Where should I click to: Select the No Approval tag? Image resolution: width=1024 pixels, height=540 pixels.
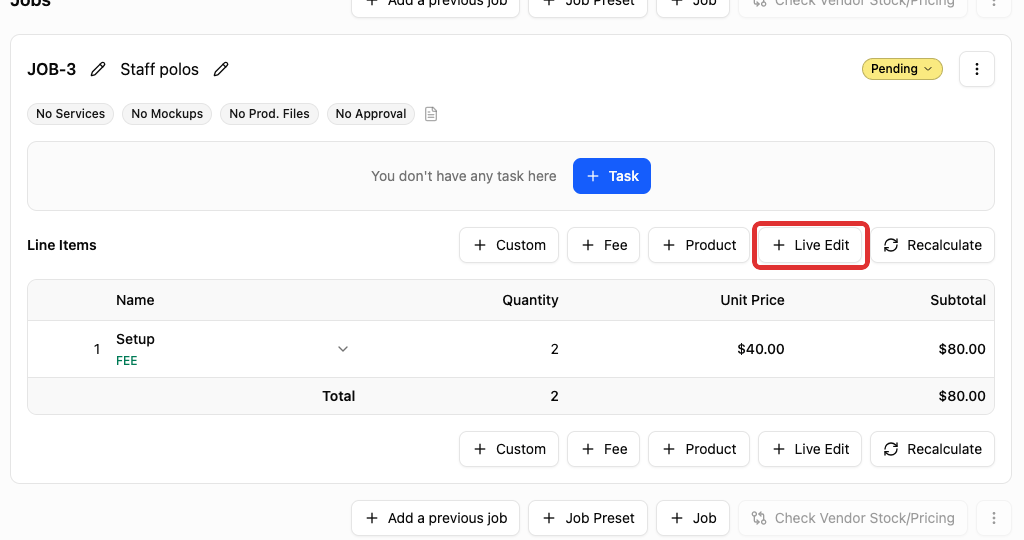click(x=371, y=114)
